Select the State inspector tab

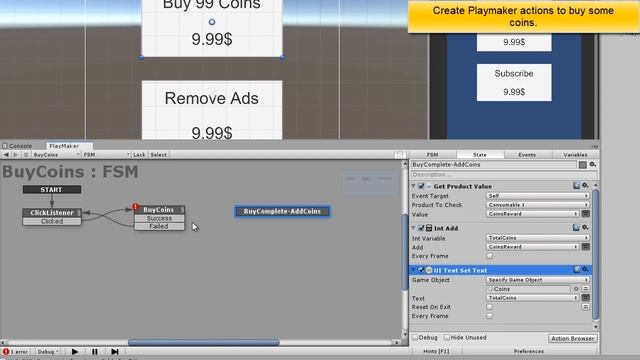coord(480,155)
